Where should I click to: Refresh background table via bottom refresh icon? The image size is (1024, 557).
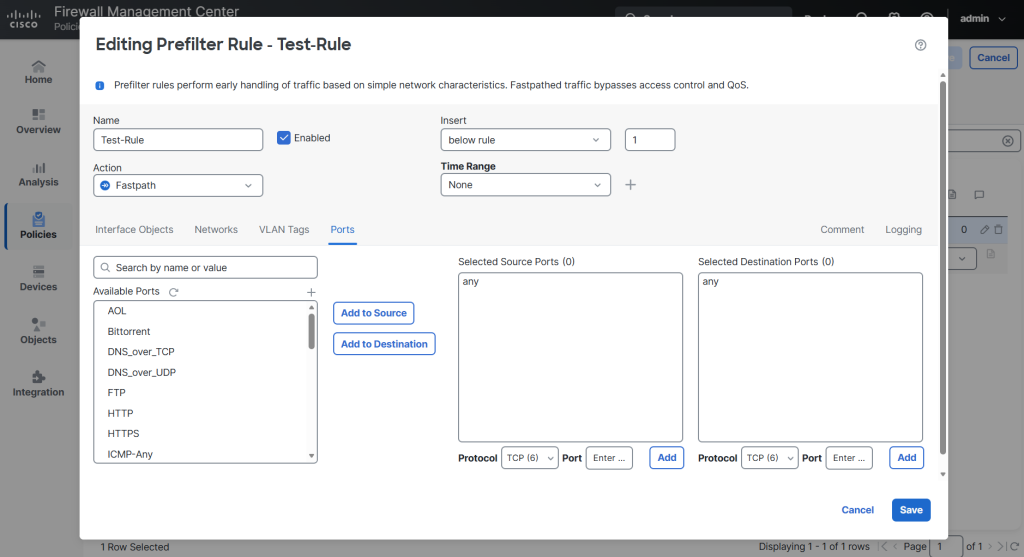tap(1014, 547)
